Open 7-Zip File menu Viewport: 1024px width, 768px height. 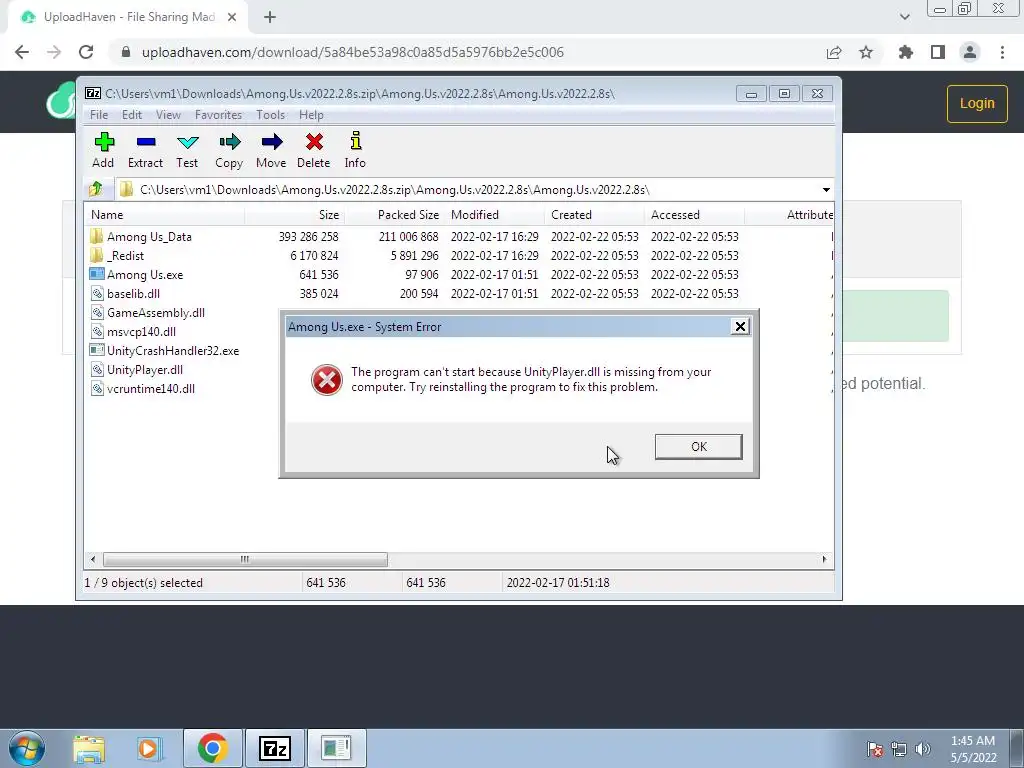(99, 115)
